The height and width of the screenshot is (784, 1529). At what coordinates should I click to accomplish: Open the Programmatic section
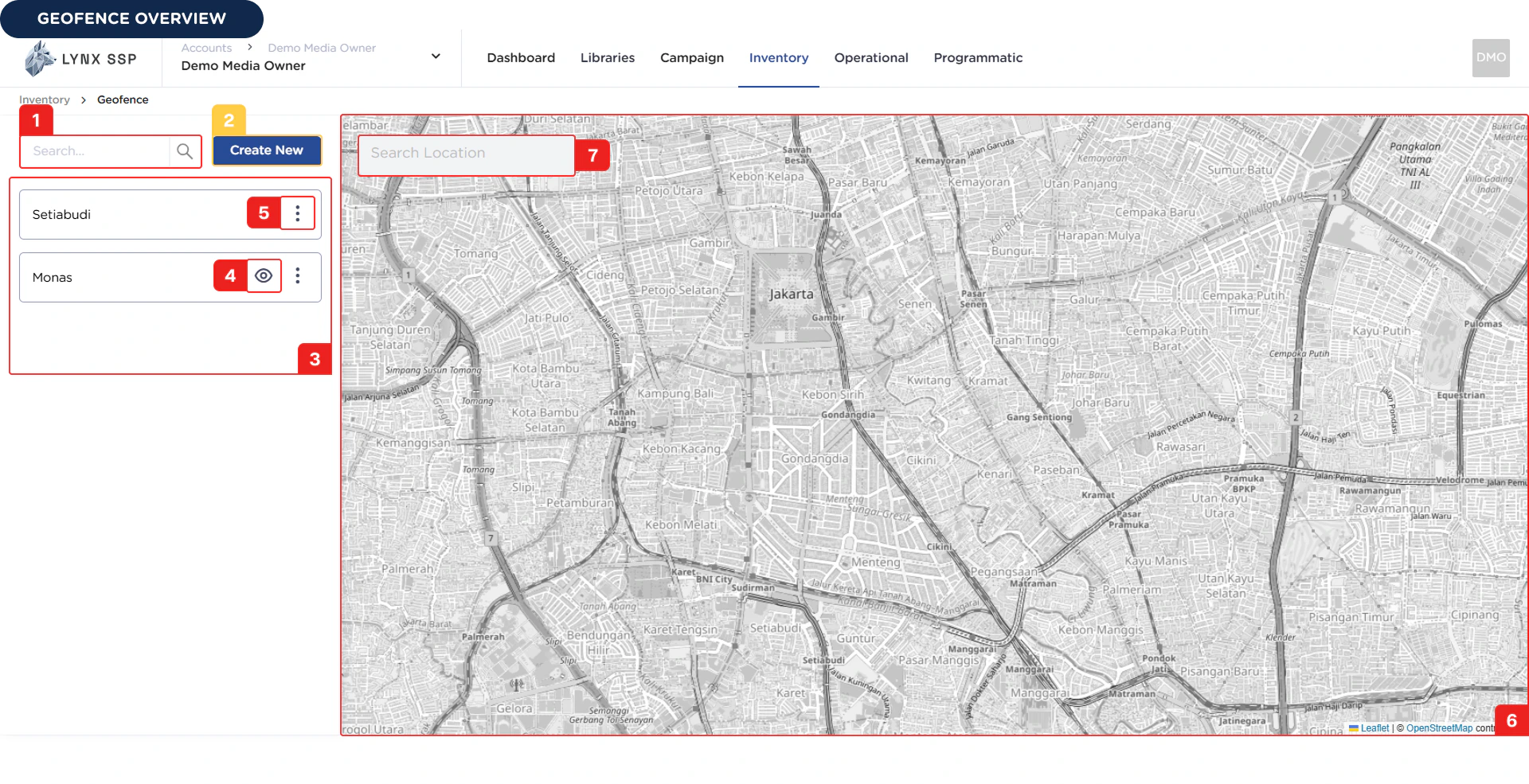[x=978, y=57]
